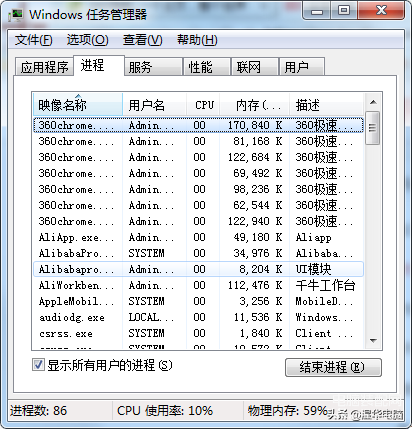The width and height of the screenshot is (412, 429).
Task: Click the CPU 使用率: 10% status entry
Action: click(165, 410)
